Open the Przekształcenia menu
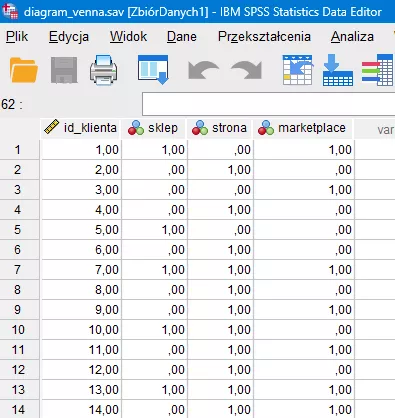Viewport: 395px width, 418px height. tap(264, 36)
